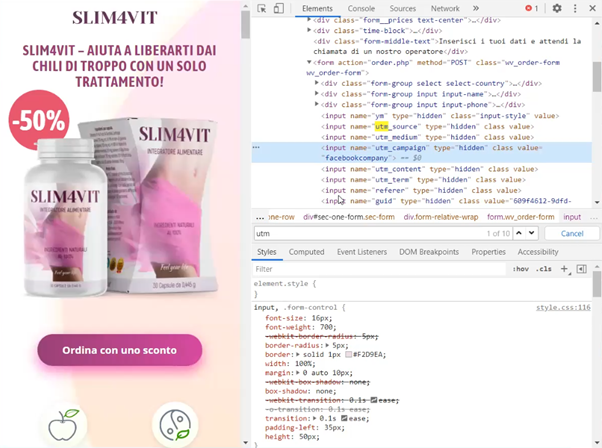Select the referer hidden input node
Image resolution: width=602 pixels, height=448 pixels.
point(421,190)
